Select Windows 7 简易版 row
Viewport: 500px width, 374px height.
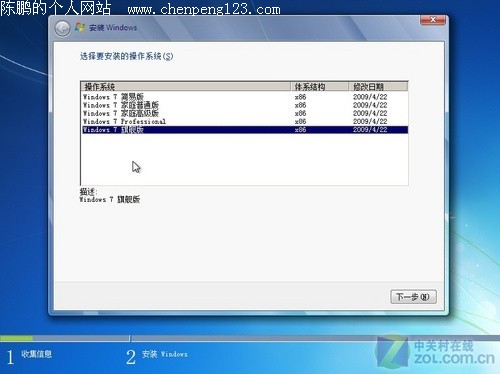pyautogui.click(x=245, y=97)
